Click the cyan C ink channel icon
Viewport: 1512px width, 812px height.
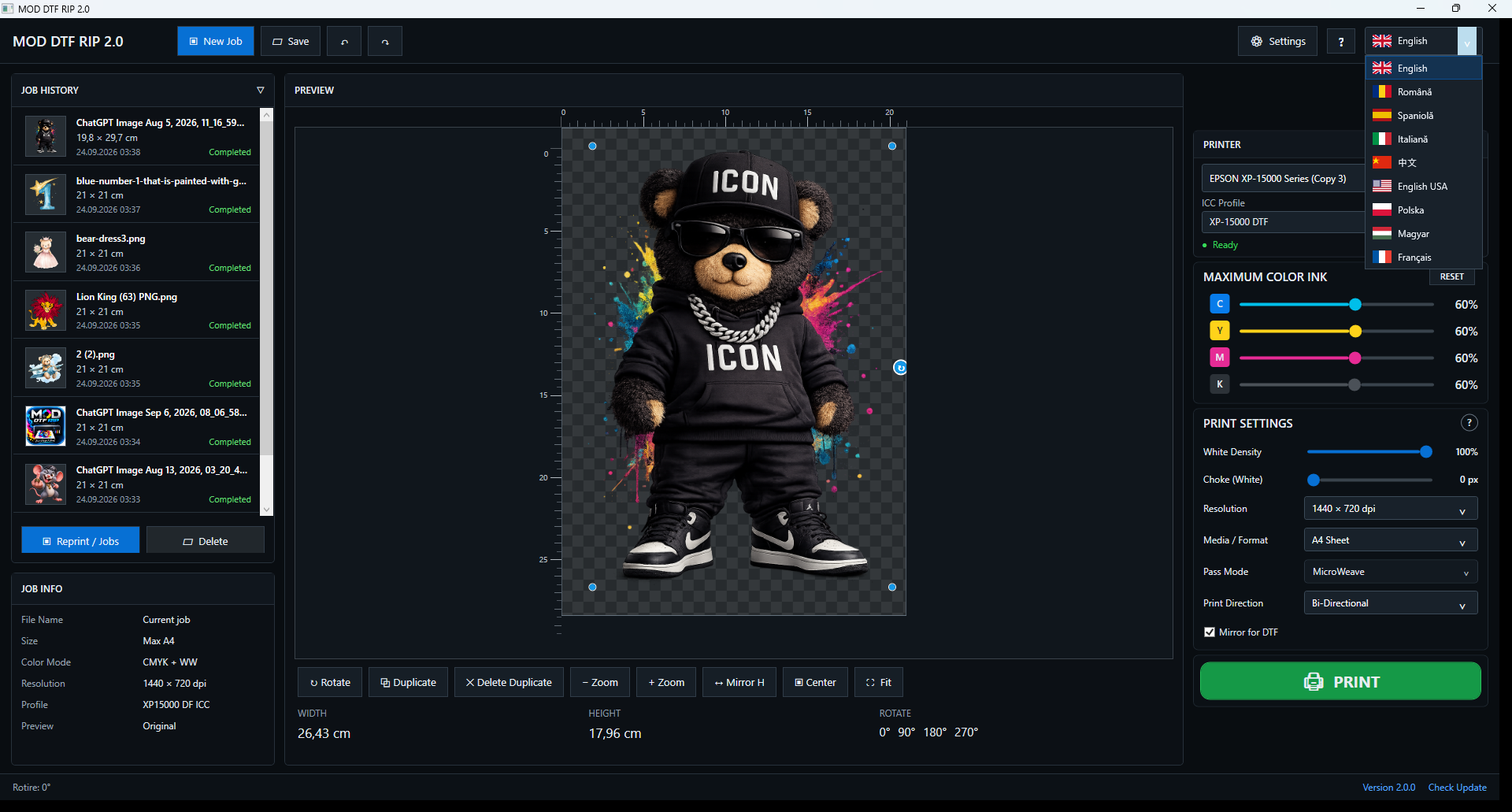(x=1220, y=304)
